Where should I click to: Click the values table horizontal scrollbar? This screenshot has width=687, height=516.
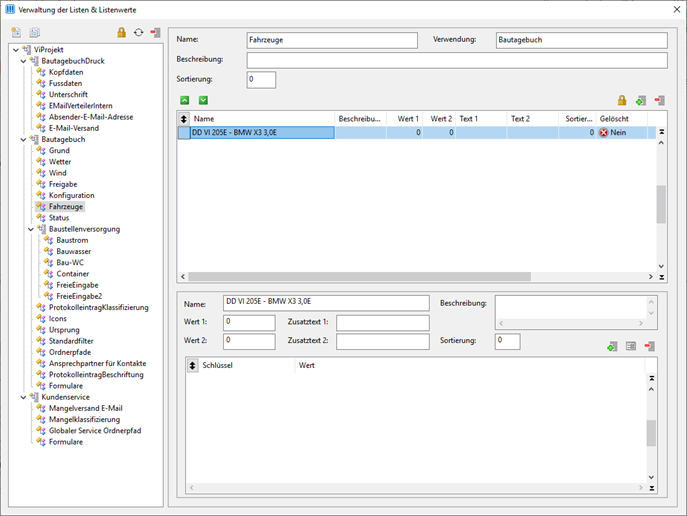(x=360, y=277)
